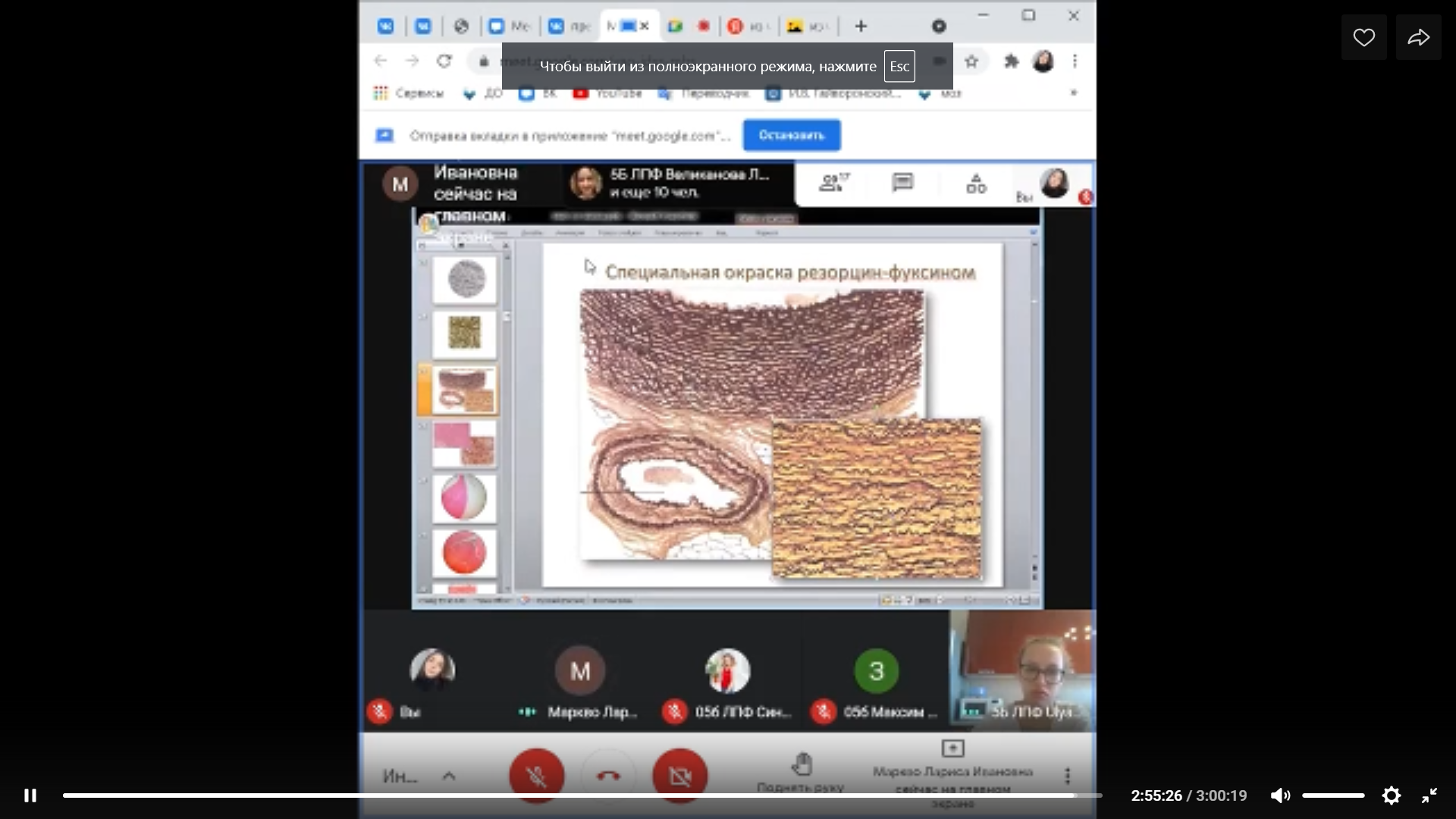Select the pink tissue slide thumbnail
Screen dimensions: 1456x819
tap(464, 444)
